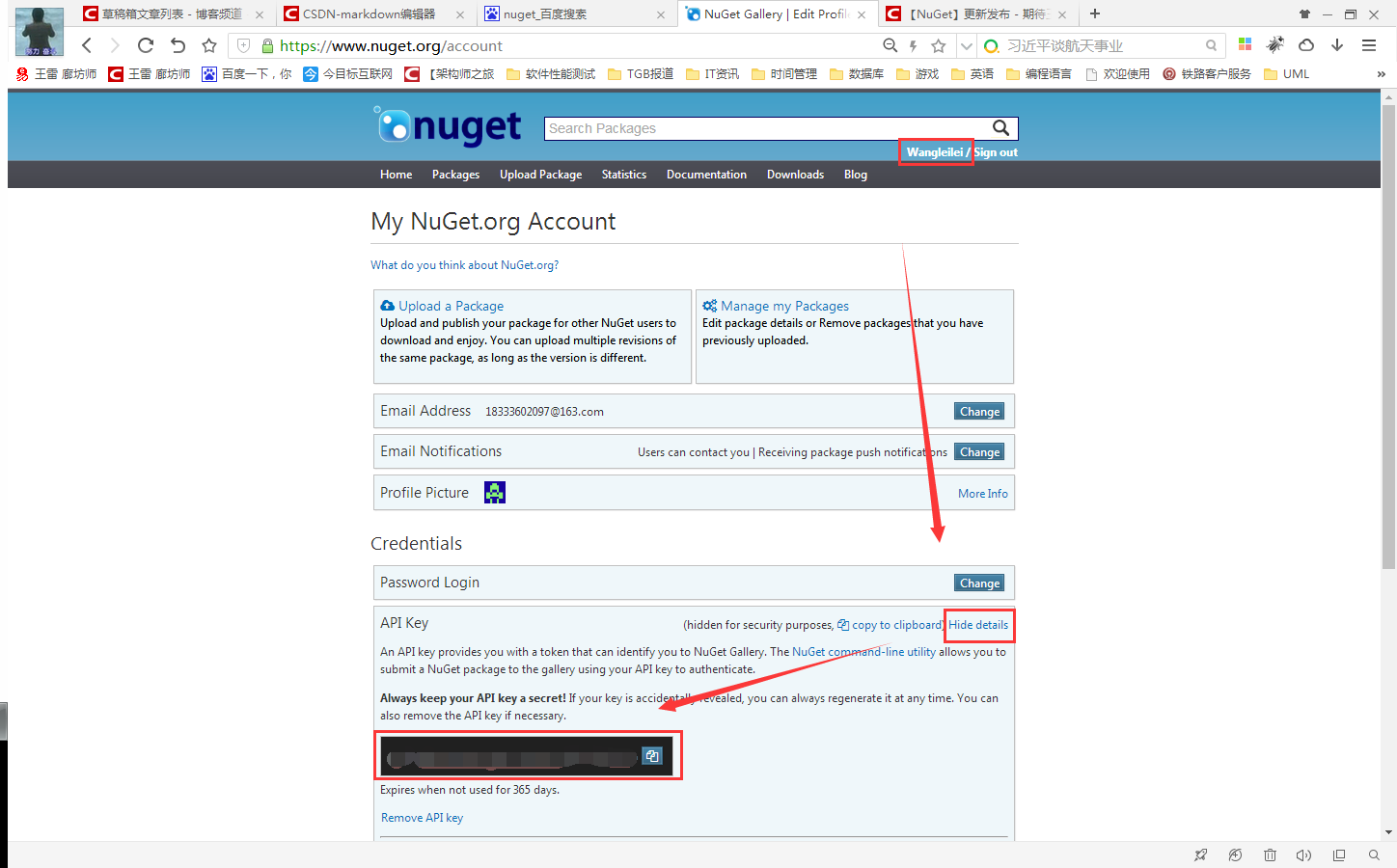
Task: Open the Wangleilei account link
Action: click(x=934, y=152)
